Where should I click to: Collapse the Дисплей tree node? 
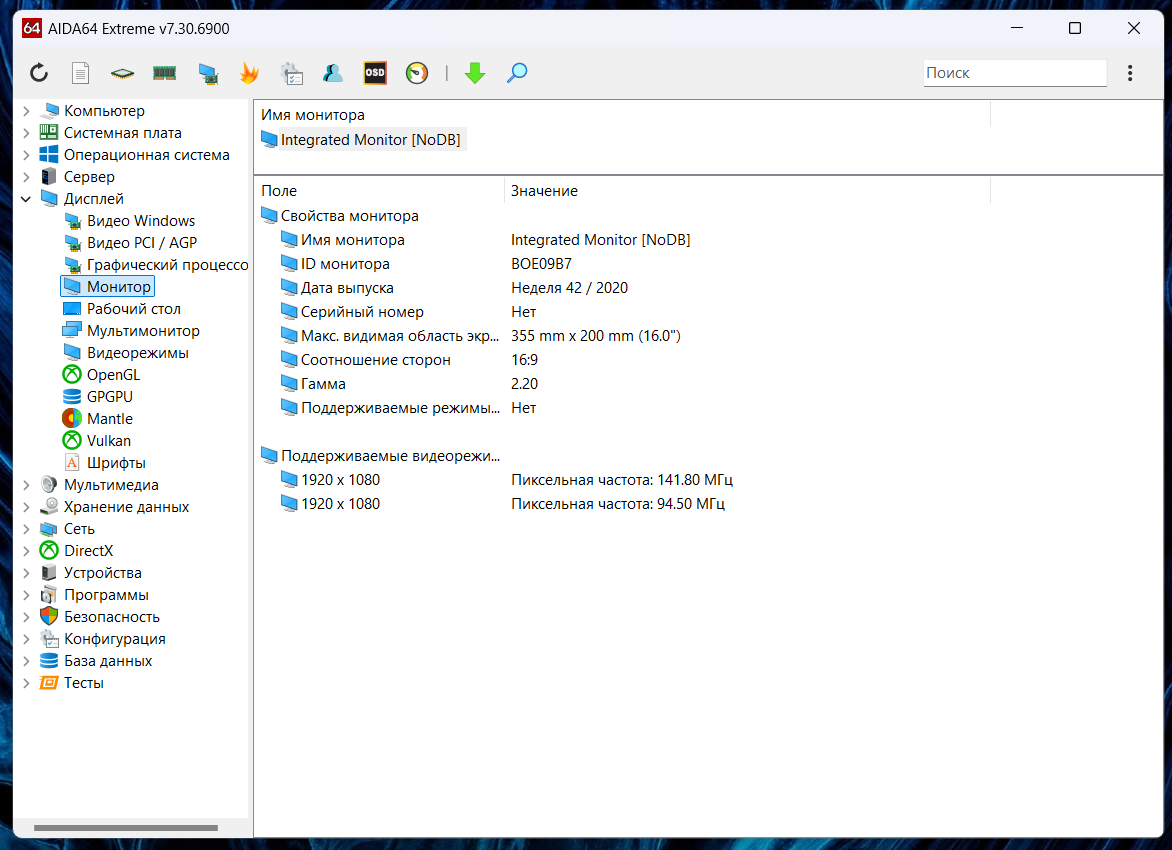tap(26, 199)
